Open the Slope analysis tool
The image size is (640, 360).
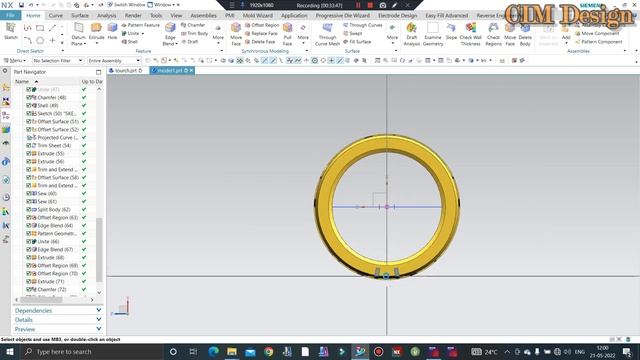(x=451, y=31)
